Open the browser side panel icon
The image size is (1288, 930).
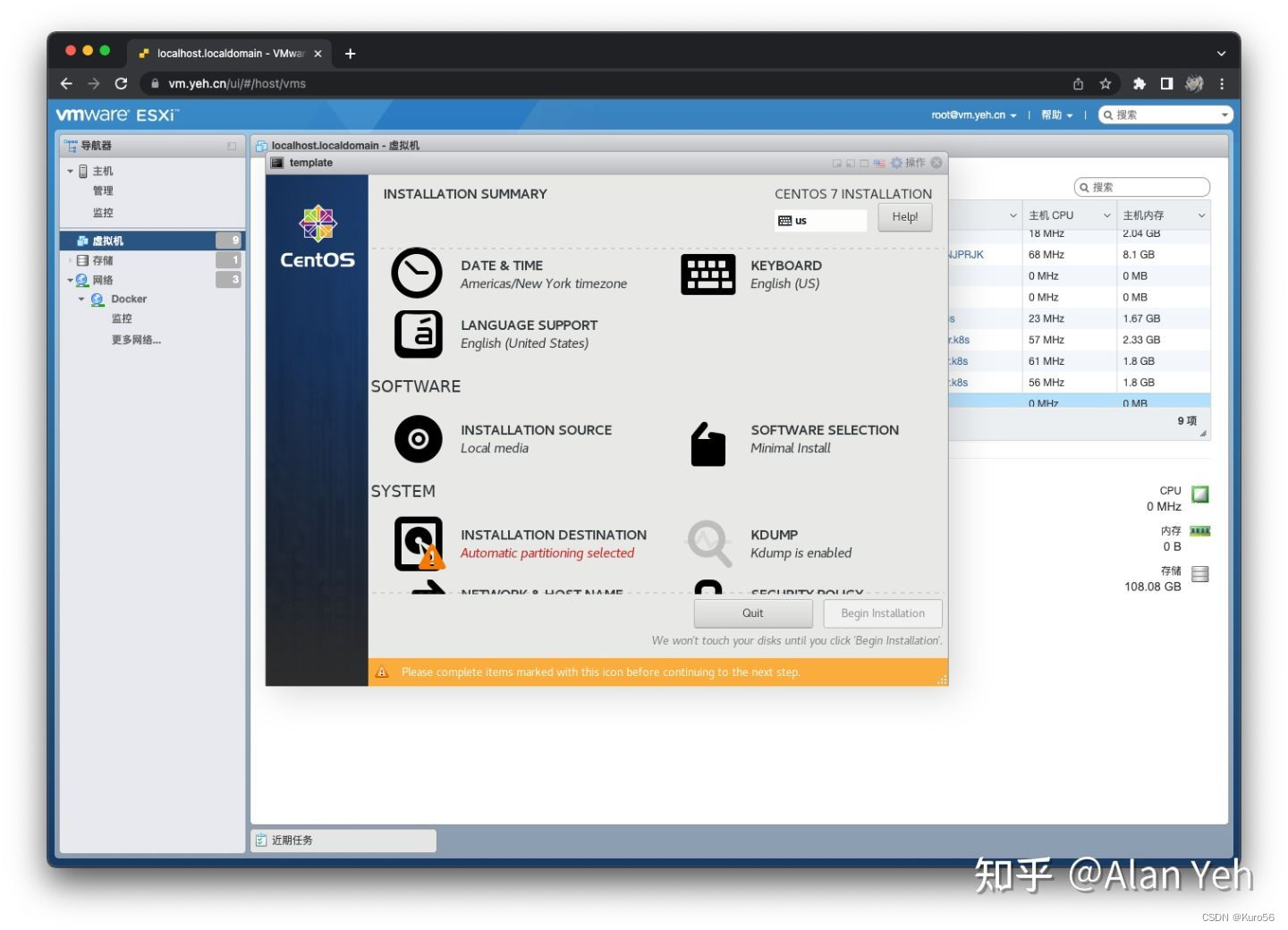[1166, 83]
